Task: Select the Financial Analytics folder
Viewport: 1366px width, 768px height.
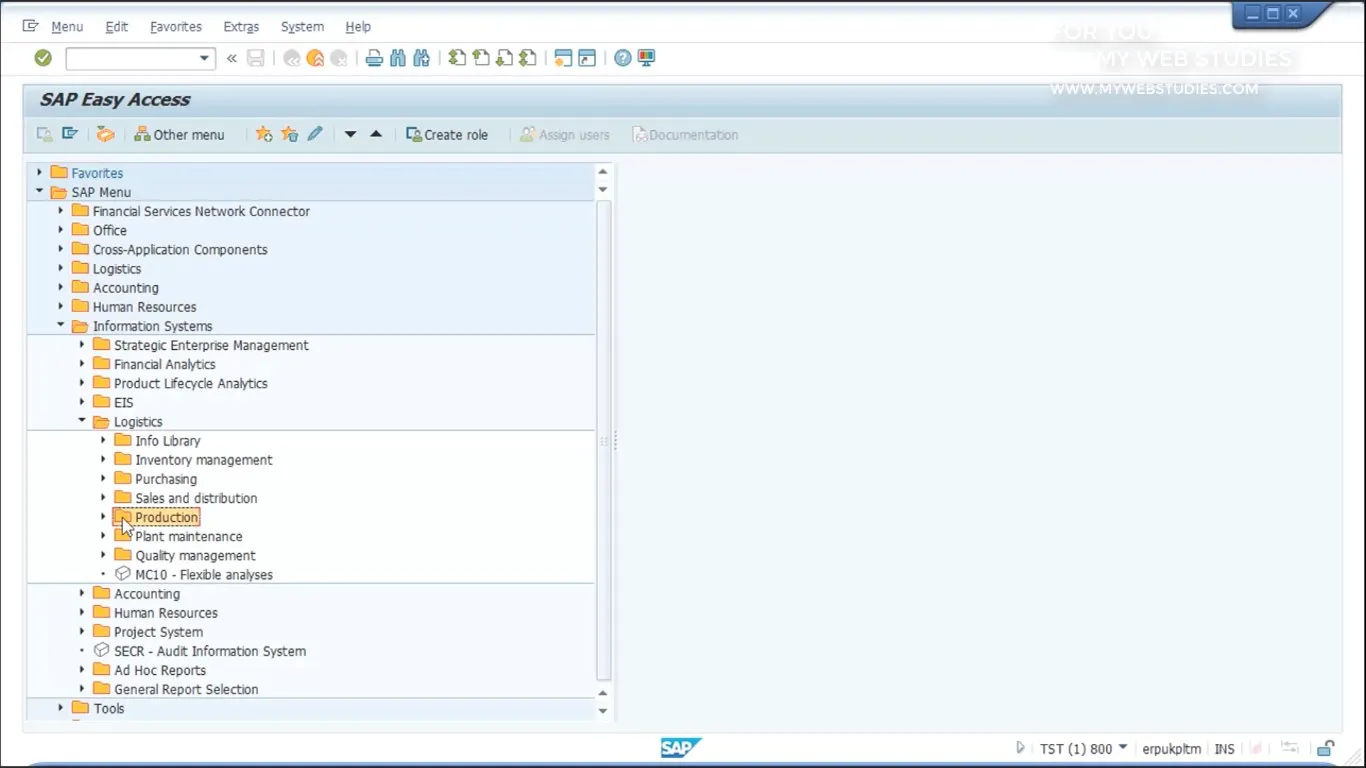Action: coord(165,364)
